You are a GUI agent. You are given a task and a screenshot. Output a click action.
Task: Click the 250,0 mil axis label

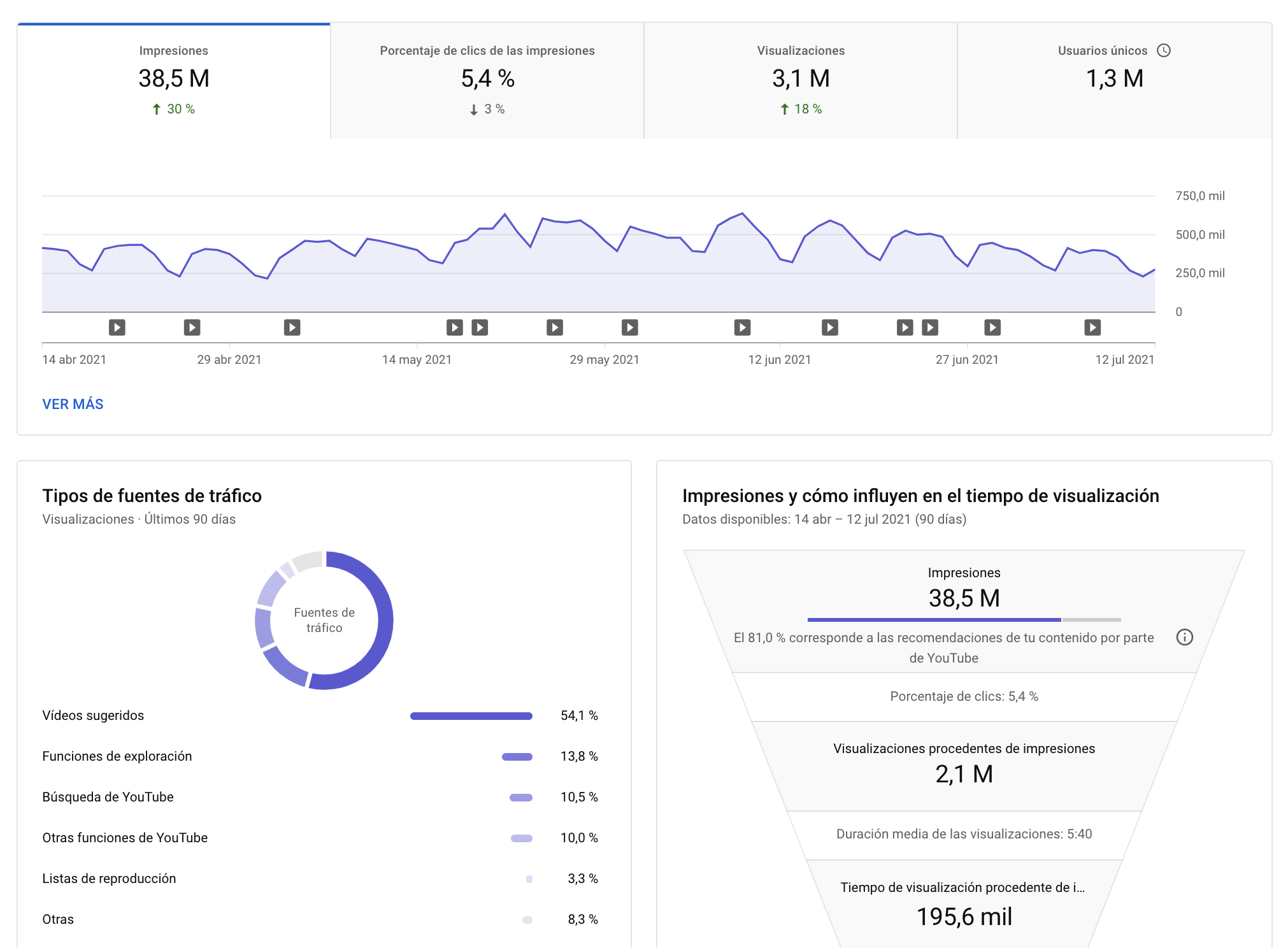point(1200,273)
